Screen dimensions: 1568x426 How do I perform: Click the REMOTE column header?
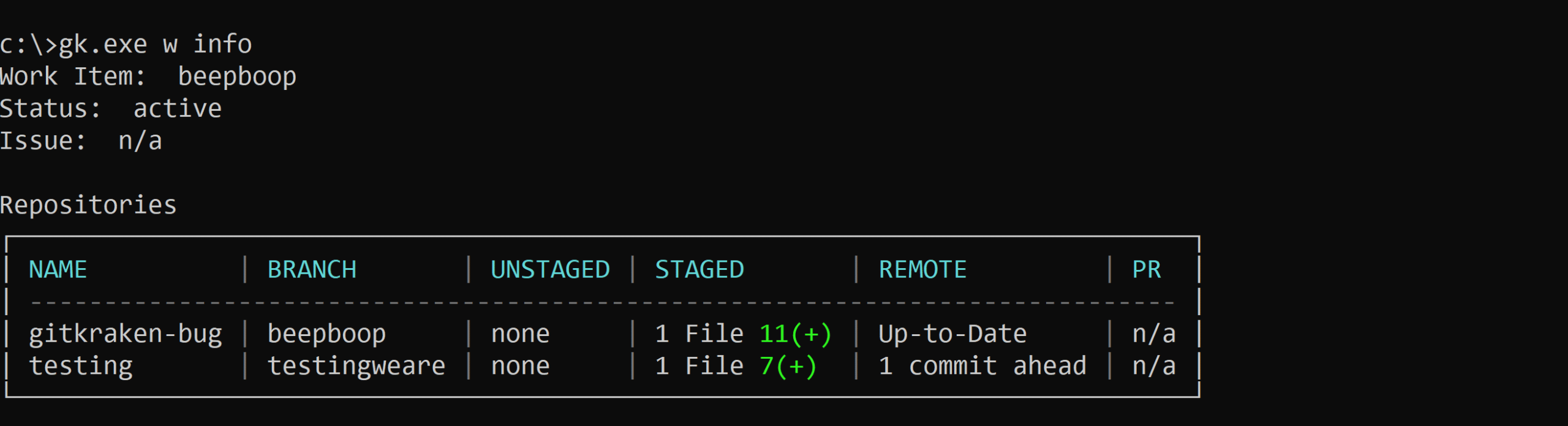click(x=922, y=270)
